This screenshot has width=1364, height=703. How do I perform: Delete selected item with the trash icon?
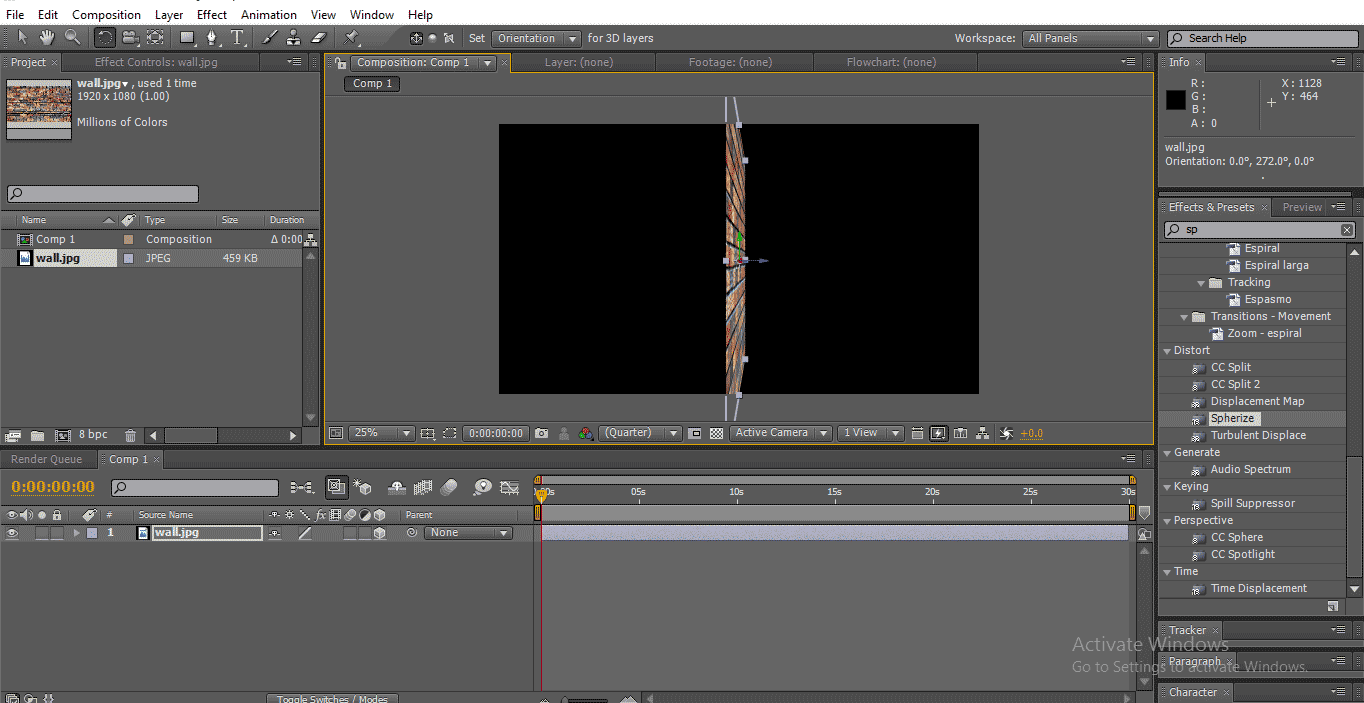coord(130,435)
